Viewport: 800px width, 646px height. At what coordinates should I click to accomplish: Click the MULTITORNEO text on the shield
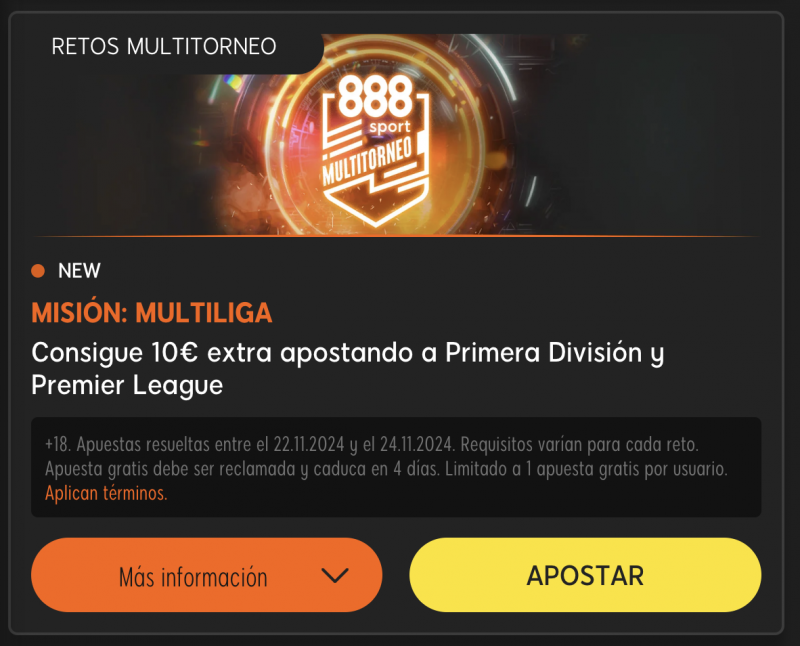click(x=367, y=161)
